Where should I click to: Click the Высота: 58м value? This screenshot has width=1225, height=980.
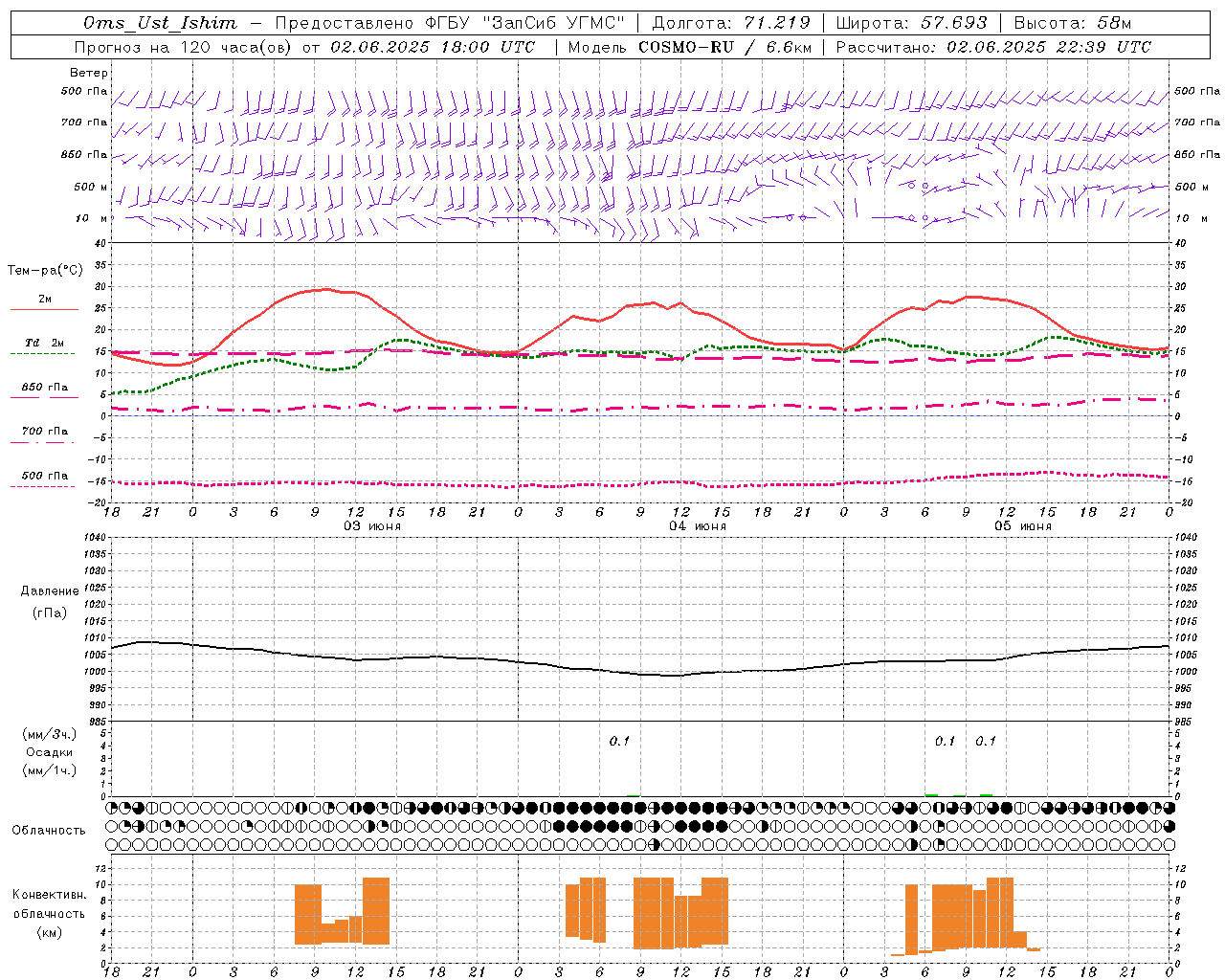coord(1072,23)
